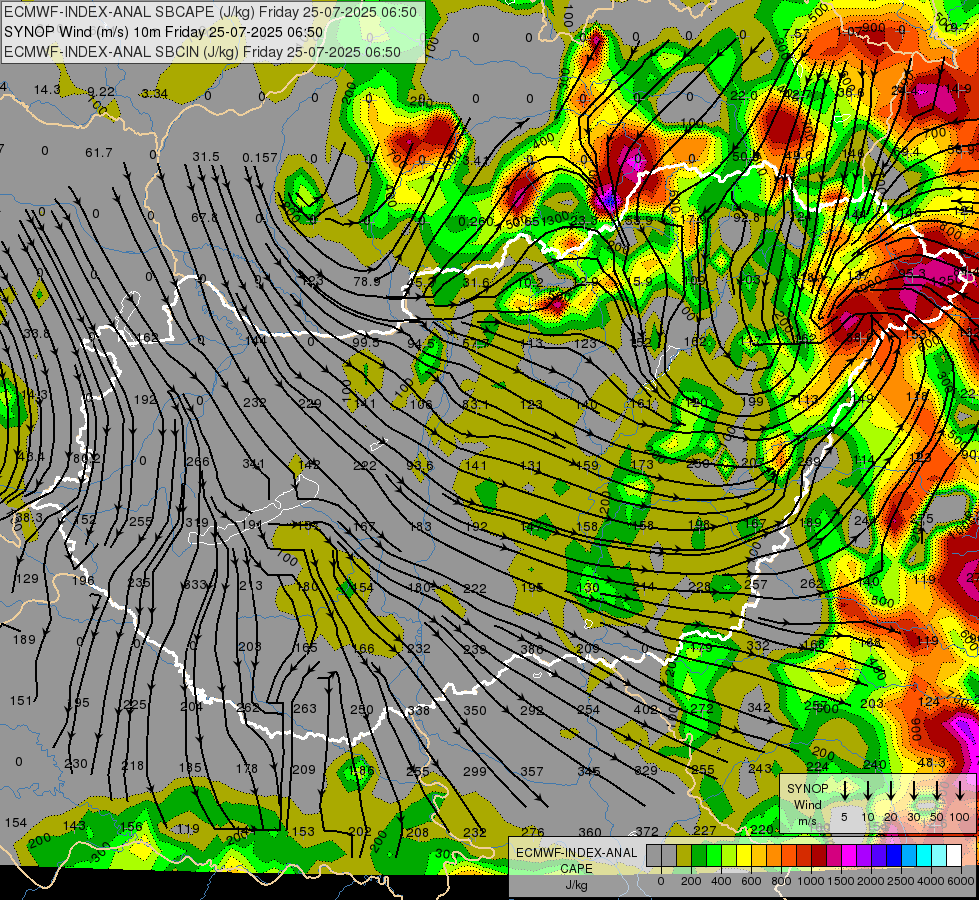This screenshot has height=900, width=979.
Task: Click the map value '218'
Action: click(132, 766)
